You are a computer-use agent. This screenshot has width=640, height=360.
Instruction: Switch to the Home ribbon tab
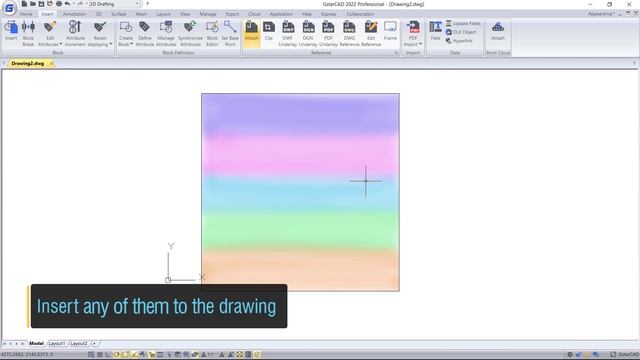(x=26, y=14)
